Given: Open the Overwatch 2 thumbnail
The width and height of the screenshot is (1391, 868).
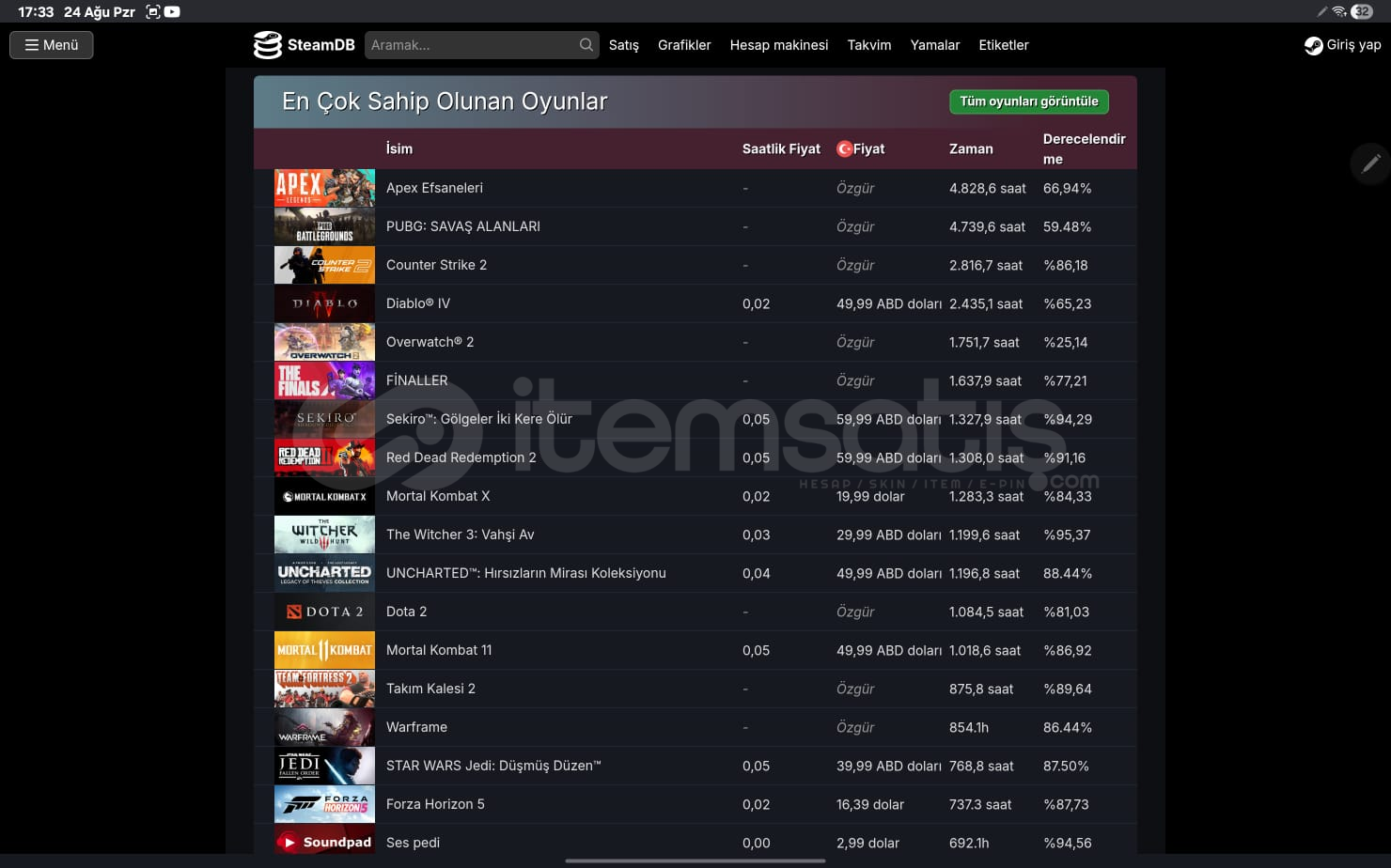Looking at the screenshot, I should click(x=324, y=342).
